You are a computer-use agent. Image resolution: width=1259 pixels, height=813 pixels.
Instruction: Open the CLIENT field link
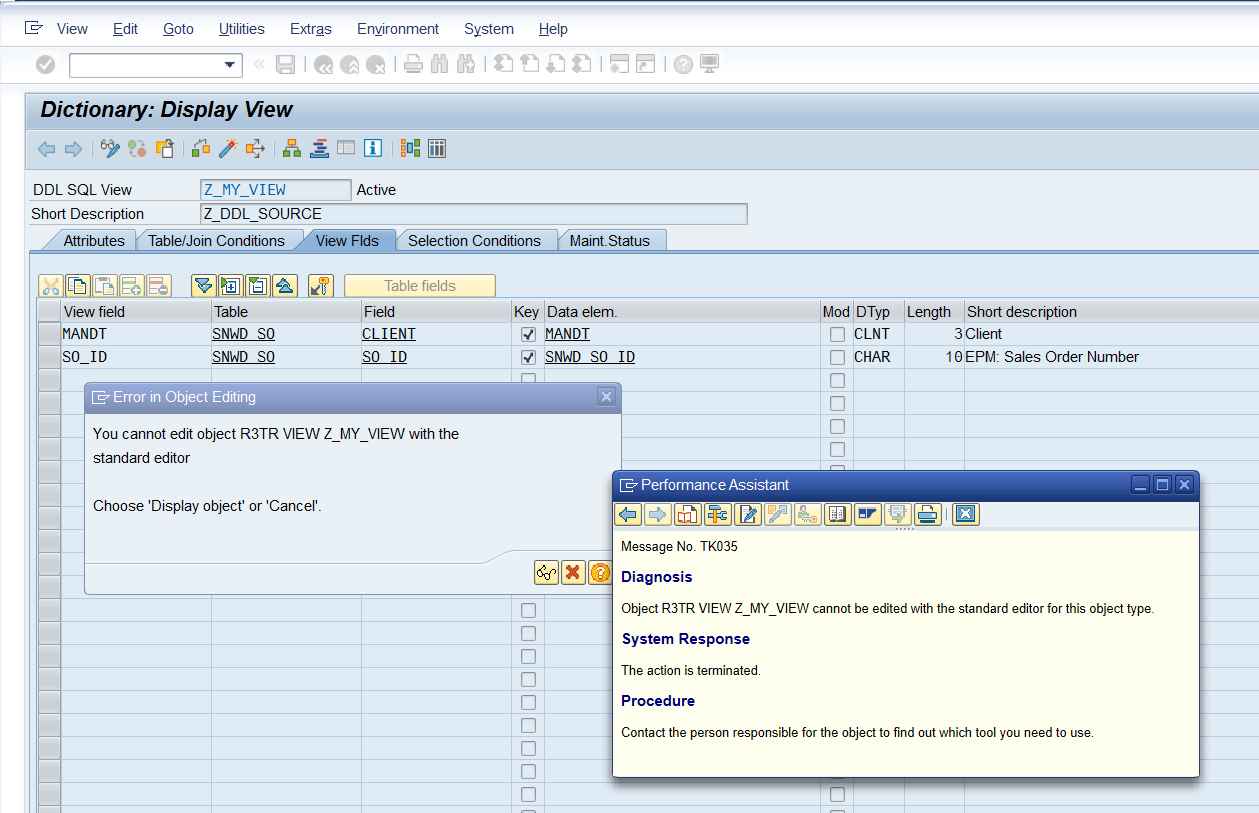(x=389, y=334)
